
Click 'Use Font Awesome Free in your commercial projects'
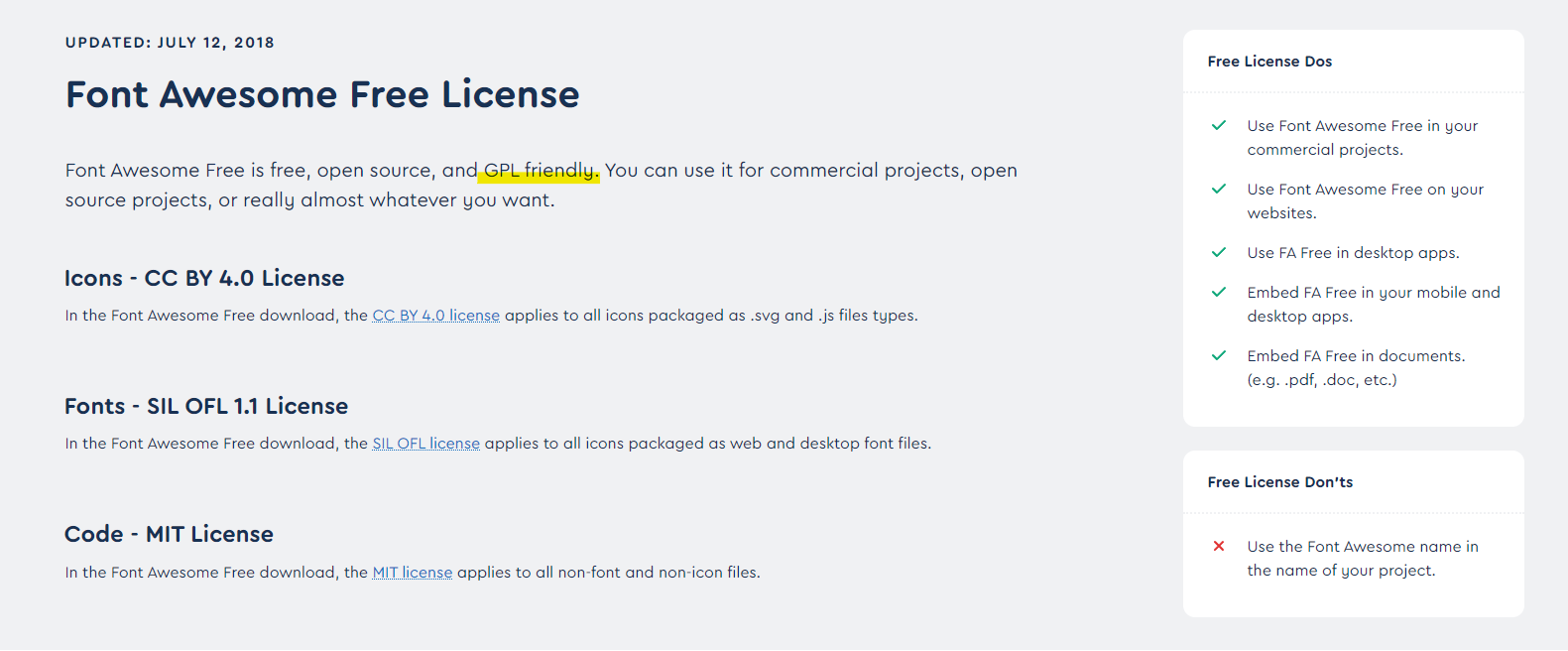point(1363,138)
